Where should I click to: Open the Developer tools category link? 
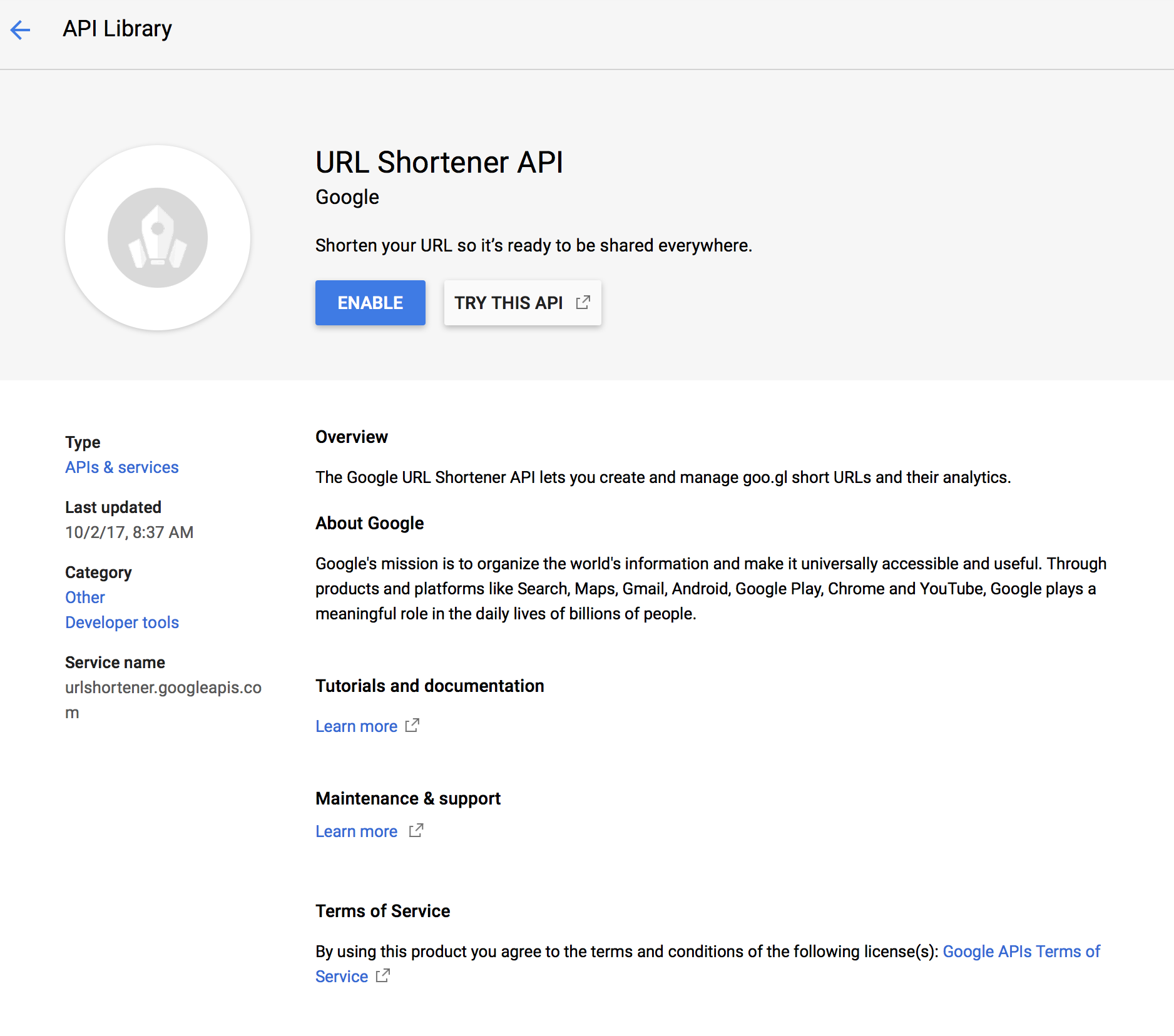tap(122, 622)
